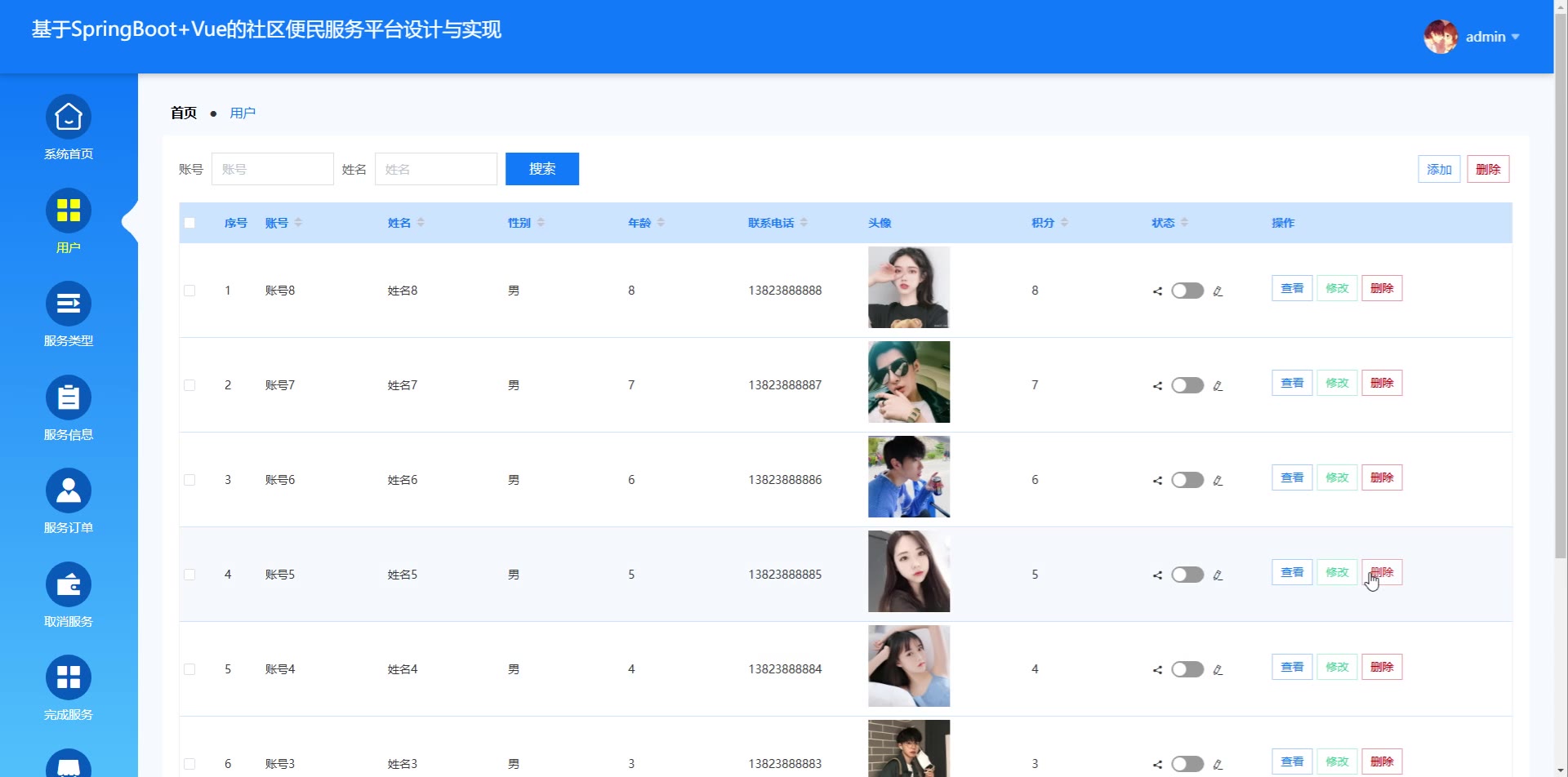Open the 服务类型 sidebar icon
The image size is (1568, 777).
coord(69,304)
